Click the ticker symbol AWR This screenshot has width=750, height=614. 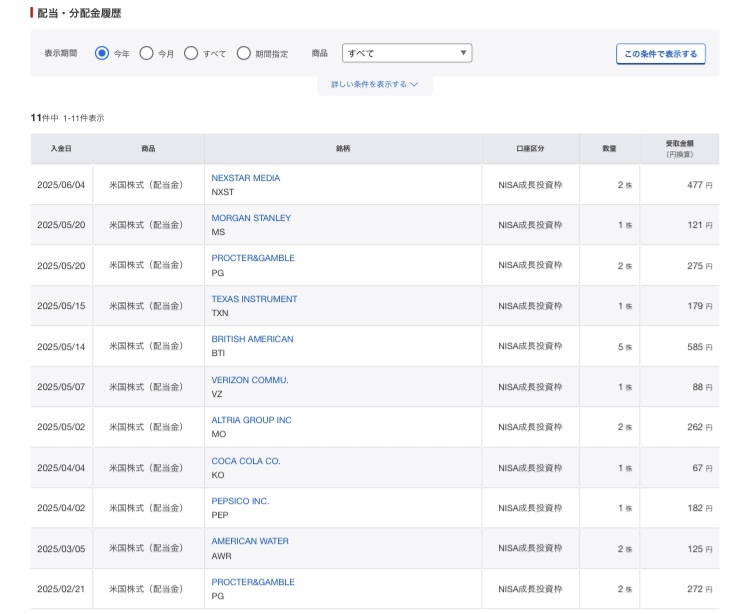click(221, 556)
